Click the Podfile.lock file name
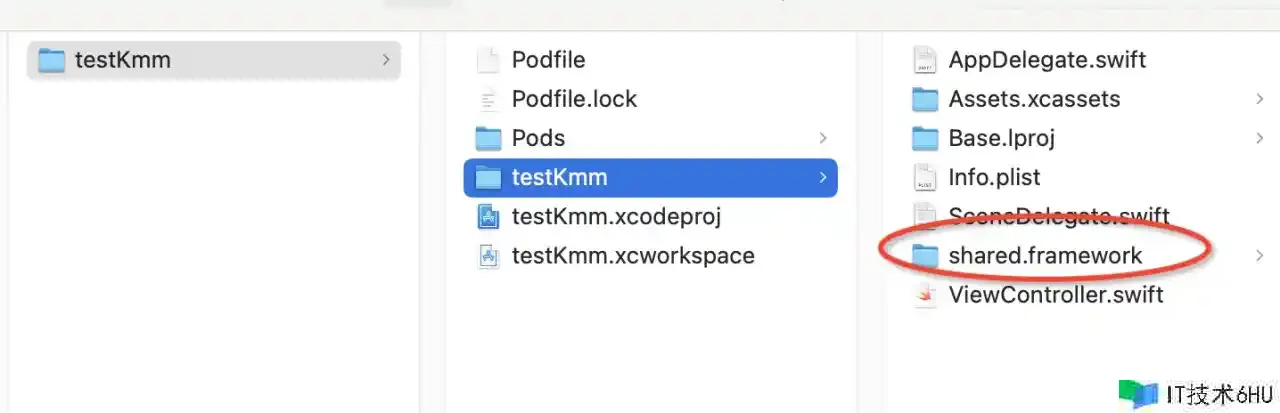This screenshot has height=413, width=1280. click(574, 99)
